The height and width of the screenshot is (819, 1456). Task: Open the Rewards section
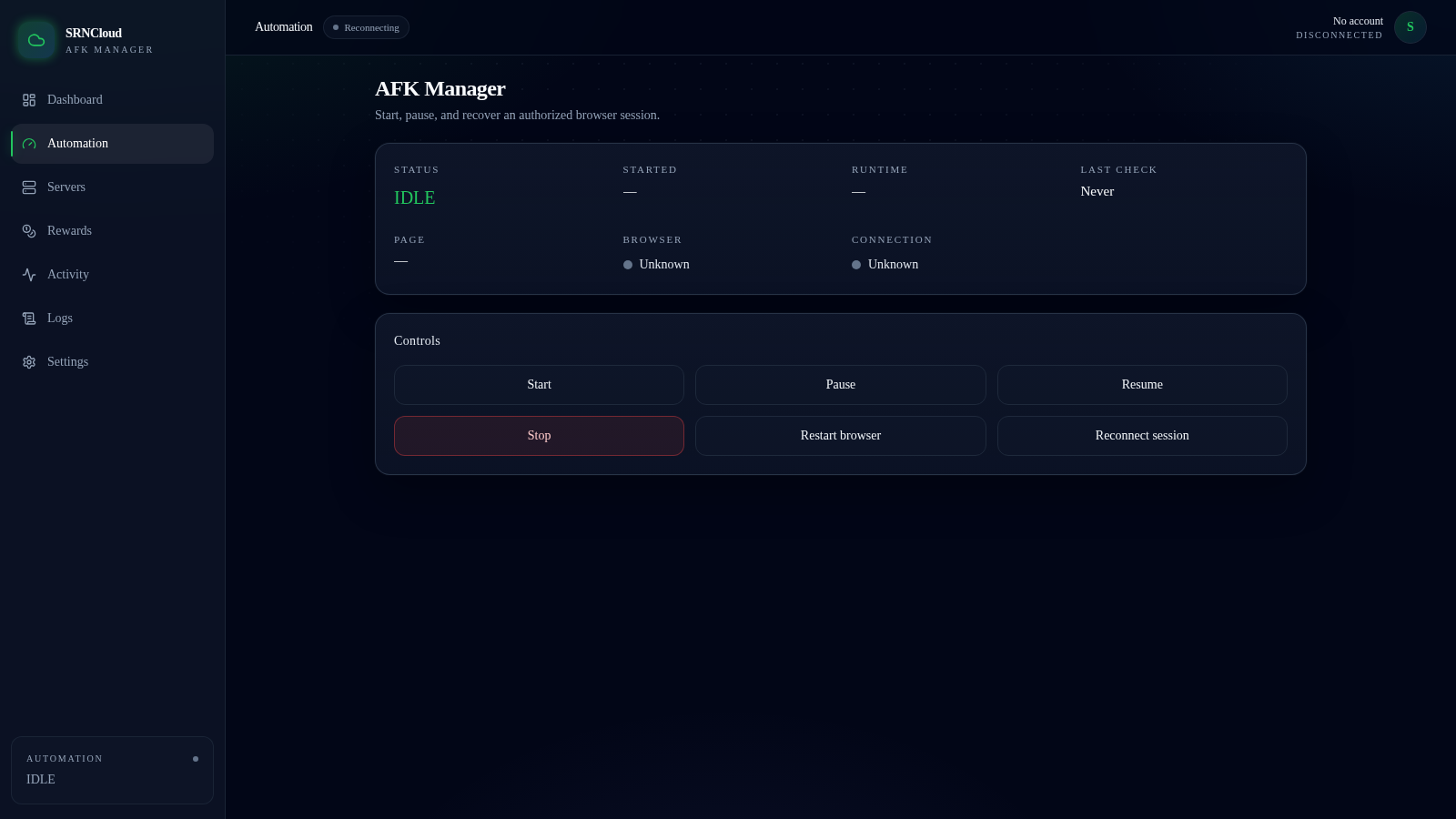(113, 231)
